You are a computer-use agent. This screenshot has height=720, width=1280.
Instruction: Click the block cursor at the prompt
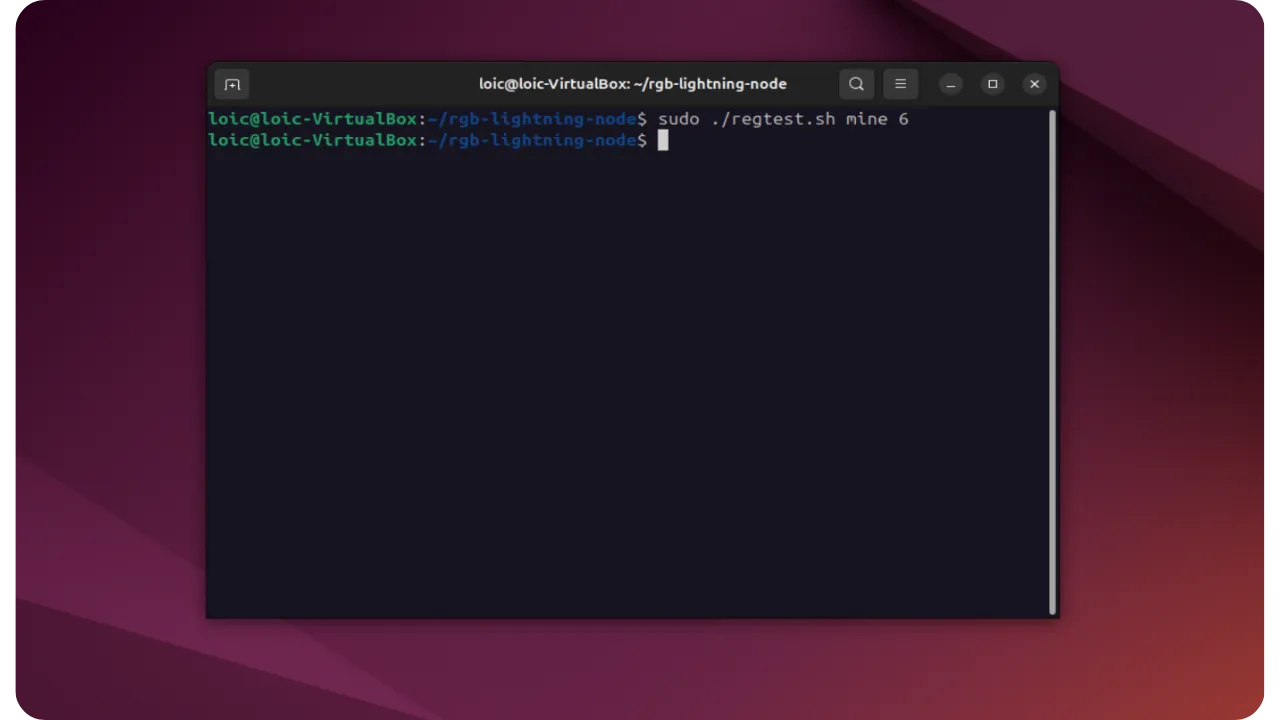662,141
